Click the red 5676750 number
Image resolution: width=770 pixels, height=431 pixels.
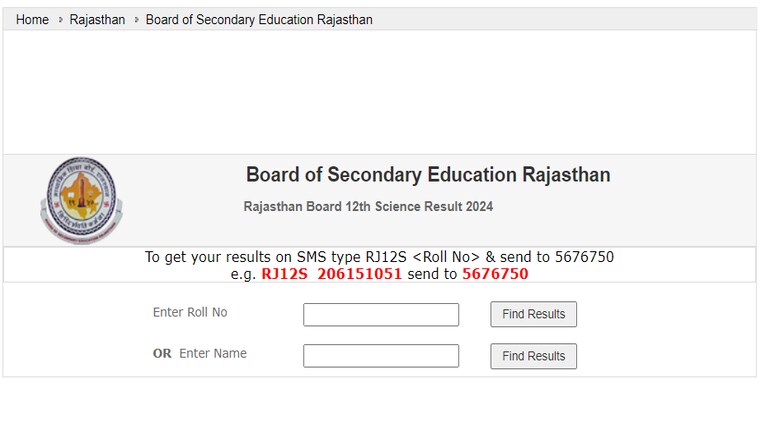click(x=495, y=274)
